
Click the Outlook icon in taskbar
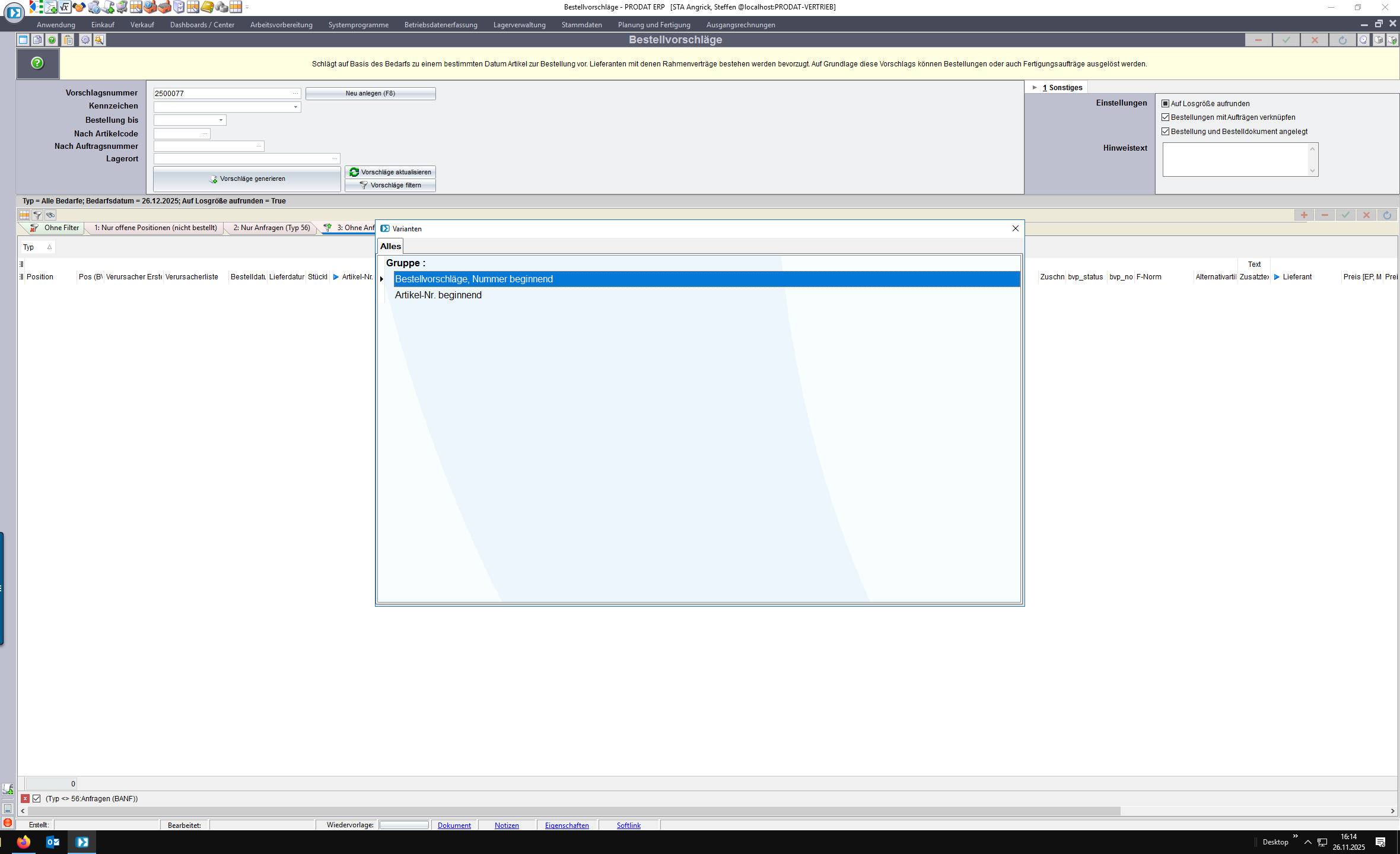(x=53, y=842)
